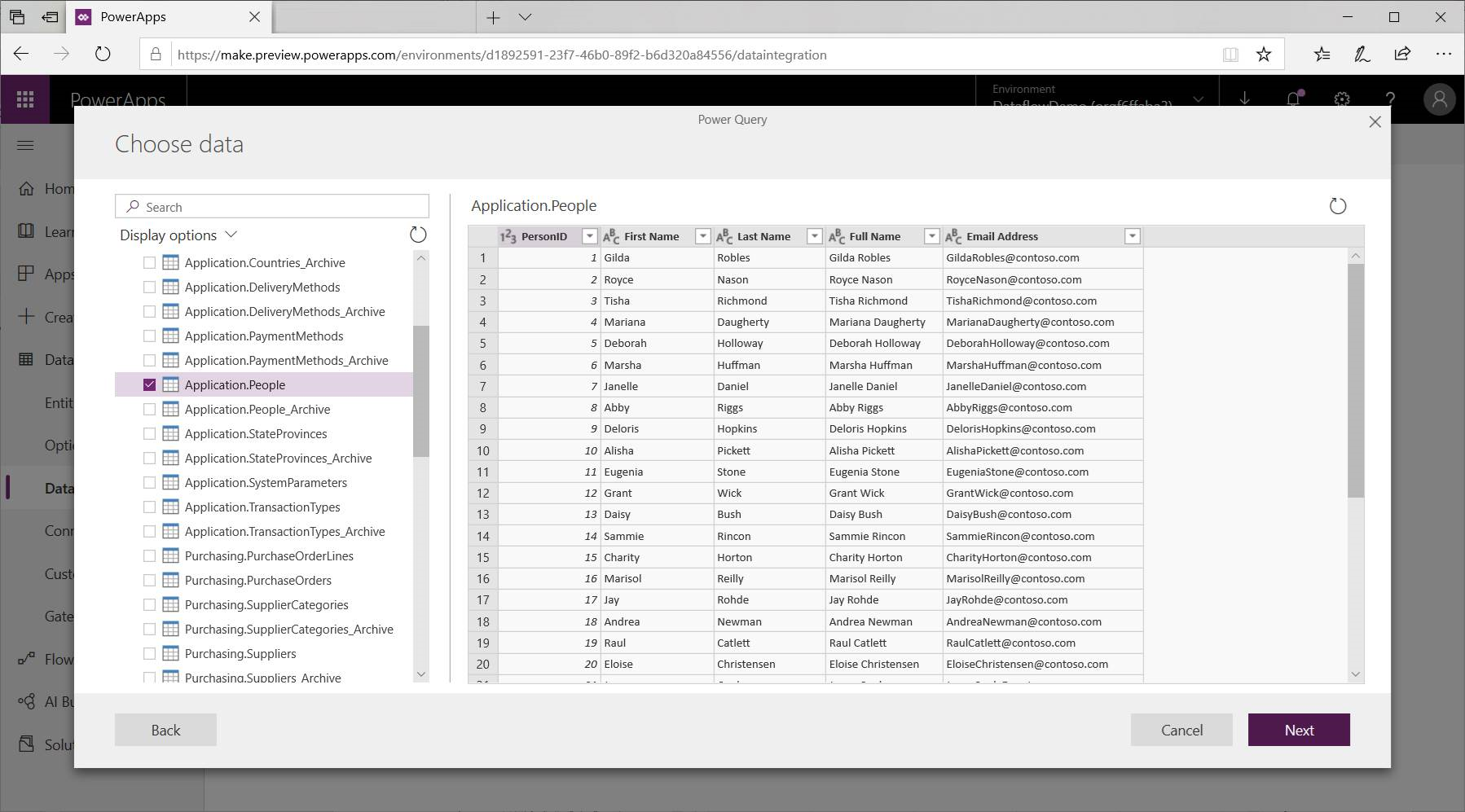Open the settings gear in header
The width and height of the screenshot is (1465, 812).
point(1342,99)
